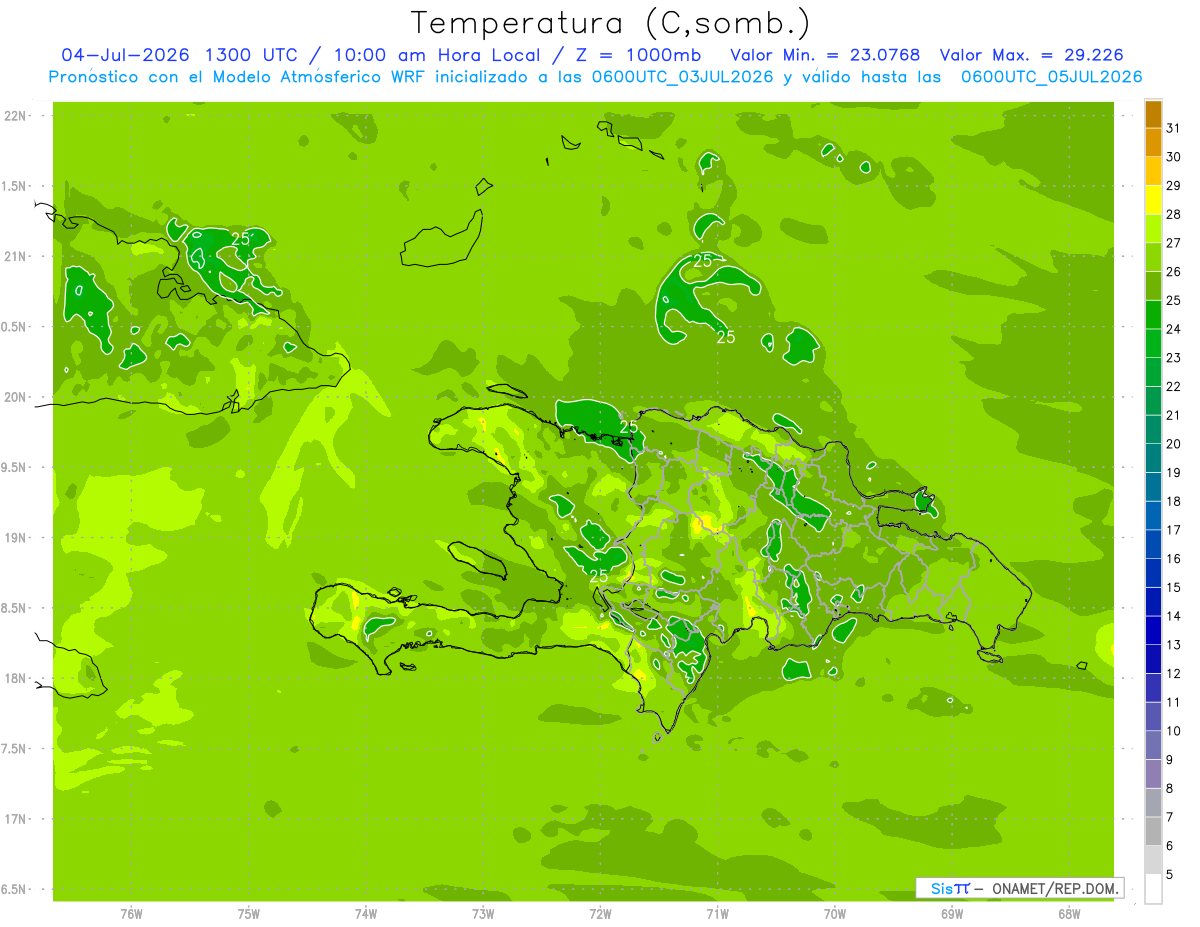Screen dimensions: 1200x927
Task: Click the 'SisTT - ONAMET/REP.DOM.' credit label
Action: point(1019,888)
